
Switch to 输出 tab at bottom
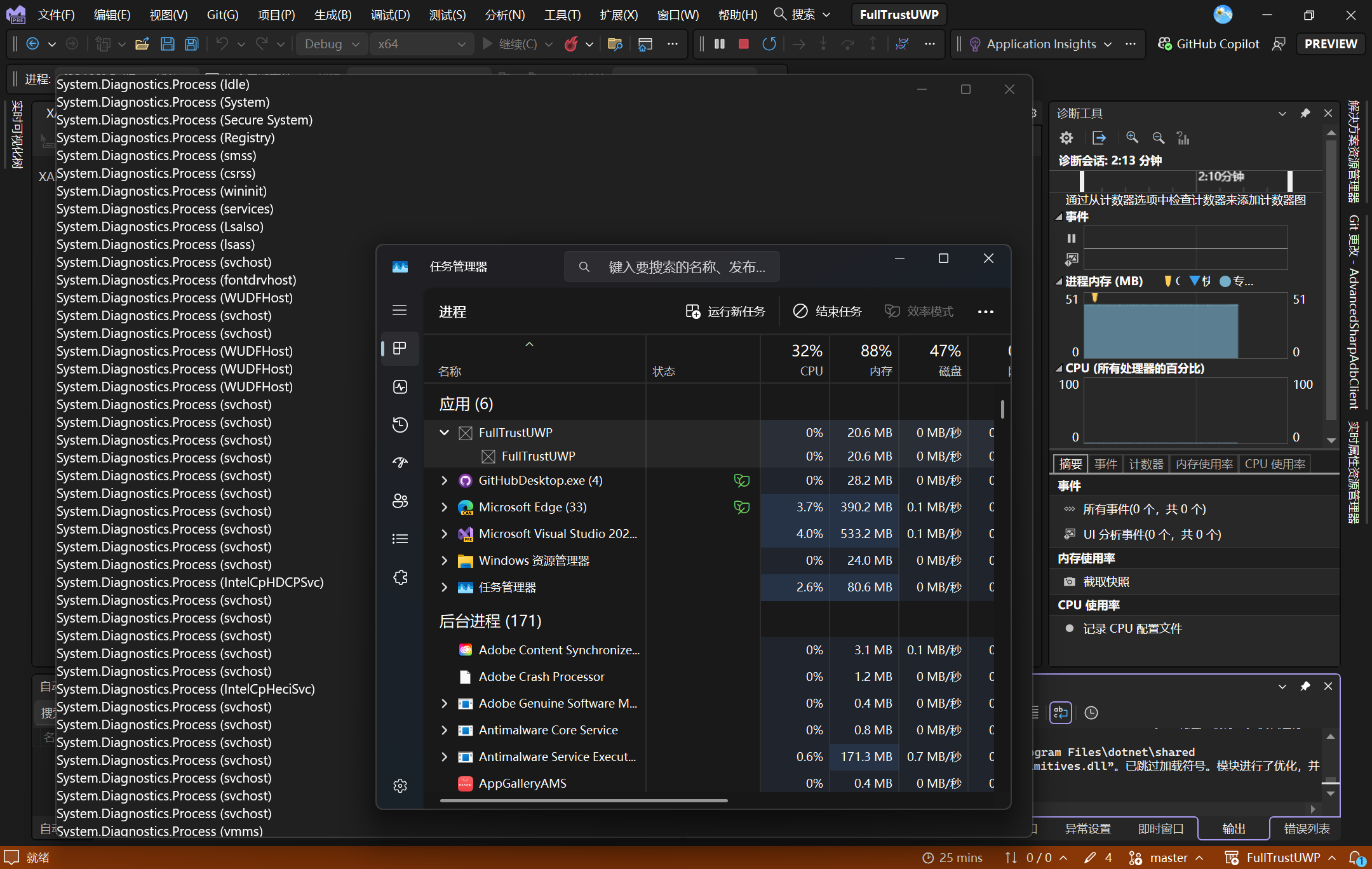(1234, 828)
